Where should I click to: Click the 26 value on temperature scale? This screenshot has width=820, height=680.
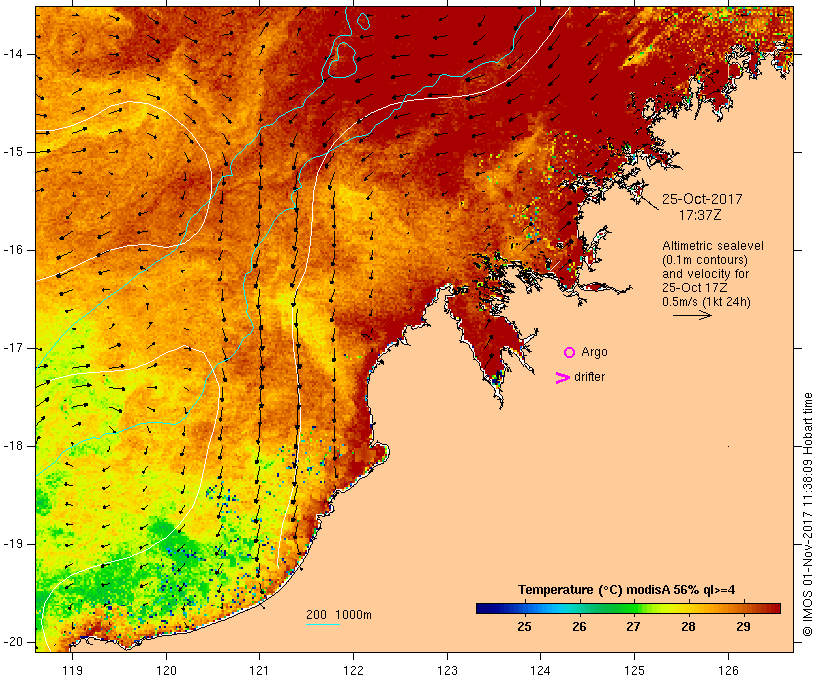pyautogui.click(x=579, y=627)
